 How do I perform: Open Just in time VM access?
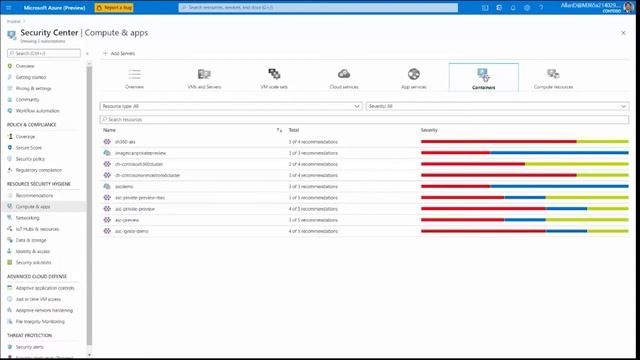(38, 299)
